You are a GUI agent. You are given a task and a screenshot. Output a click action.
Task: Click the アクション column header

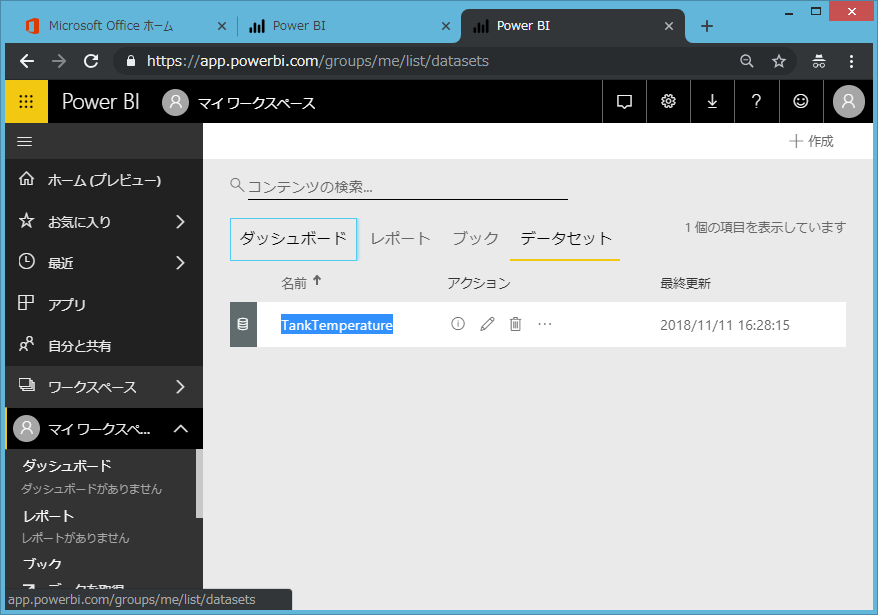(x=479, y=283)
